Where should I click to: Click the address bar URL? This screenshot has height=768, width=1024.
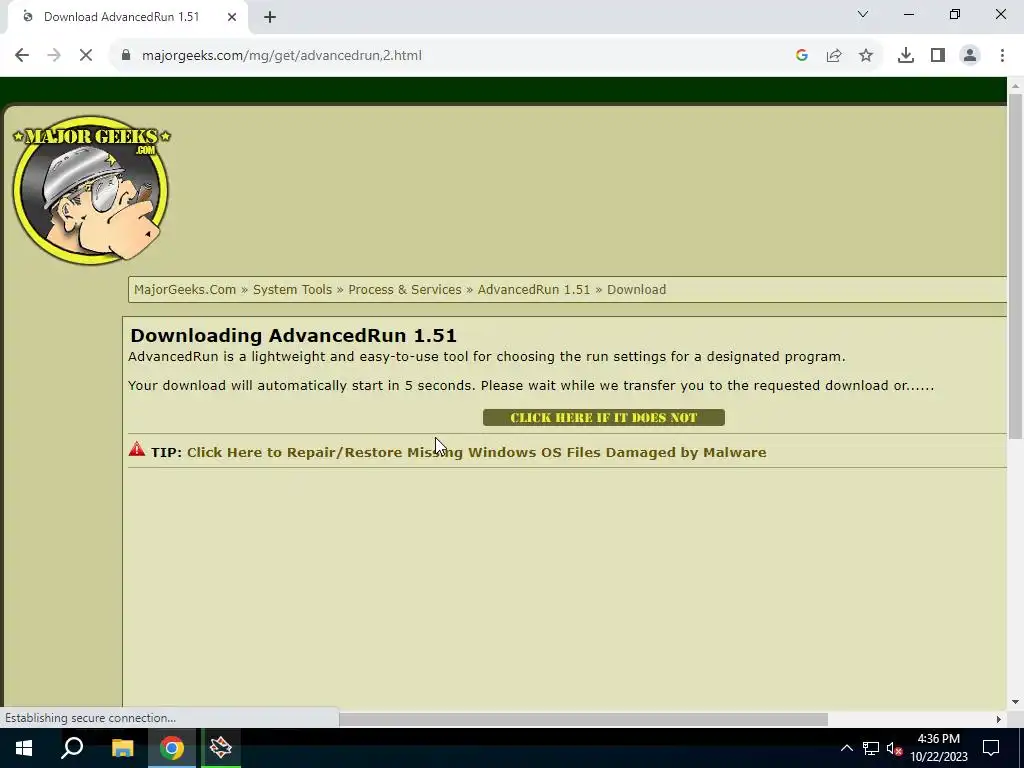(281, 56)
